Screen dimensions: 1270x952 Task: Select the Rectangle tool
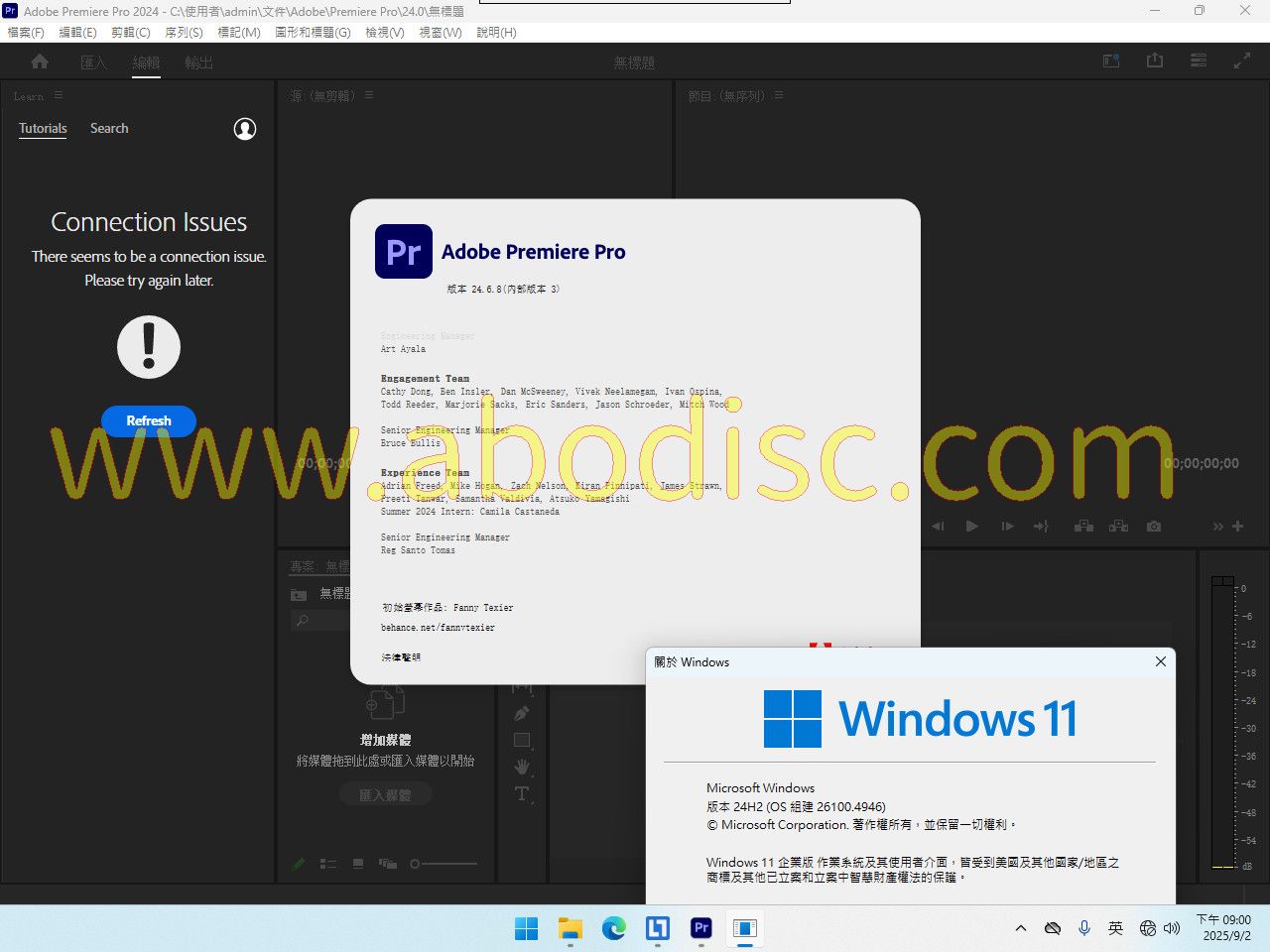click(x=522, y=741)
